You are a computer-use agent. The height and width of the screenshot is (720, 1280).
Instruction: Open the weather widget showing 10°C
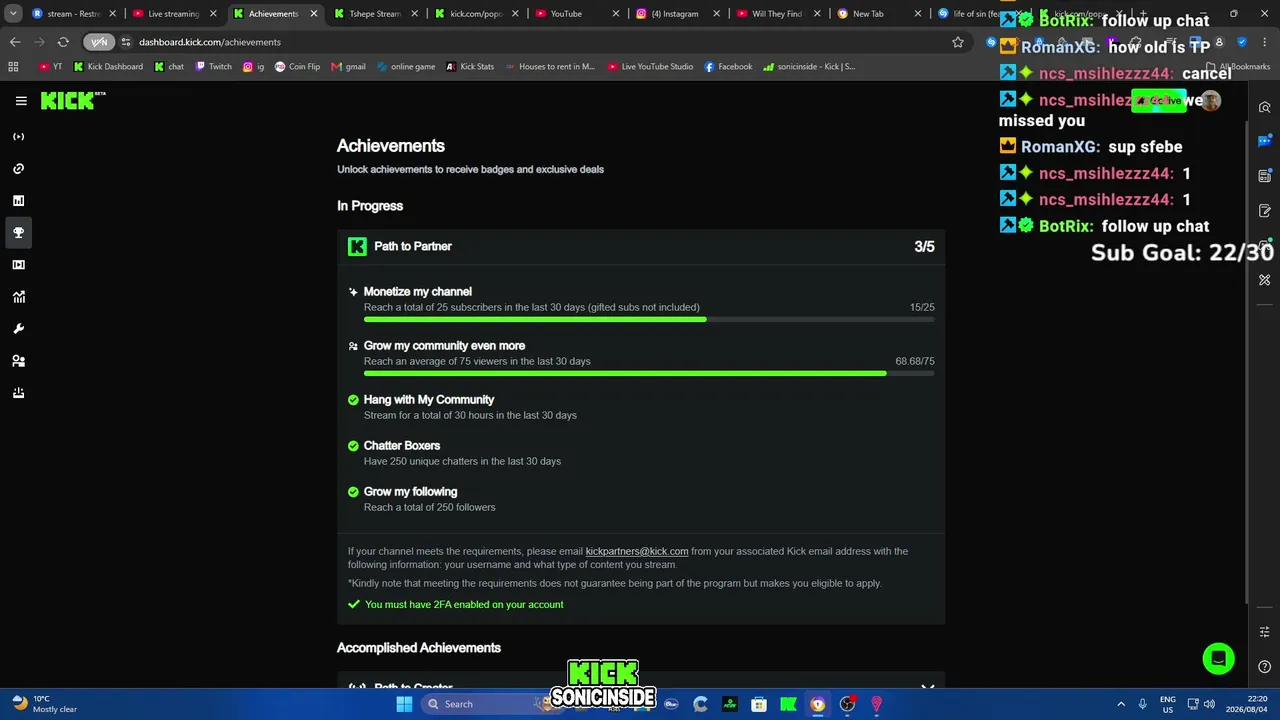tap(43, 704)
